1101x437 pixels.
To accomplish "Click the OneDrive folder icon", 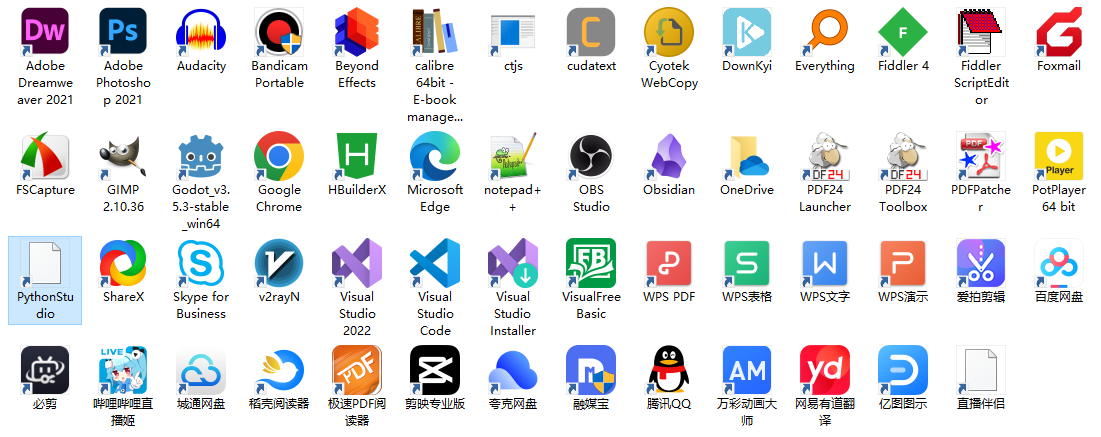I will (x=747, y=157).
